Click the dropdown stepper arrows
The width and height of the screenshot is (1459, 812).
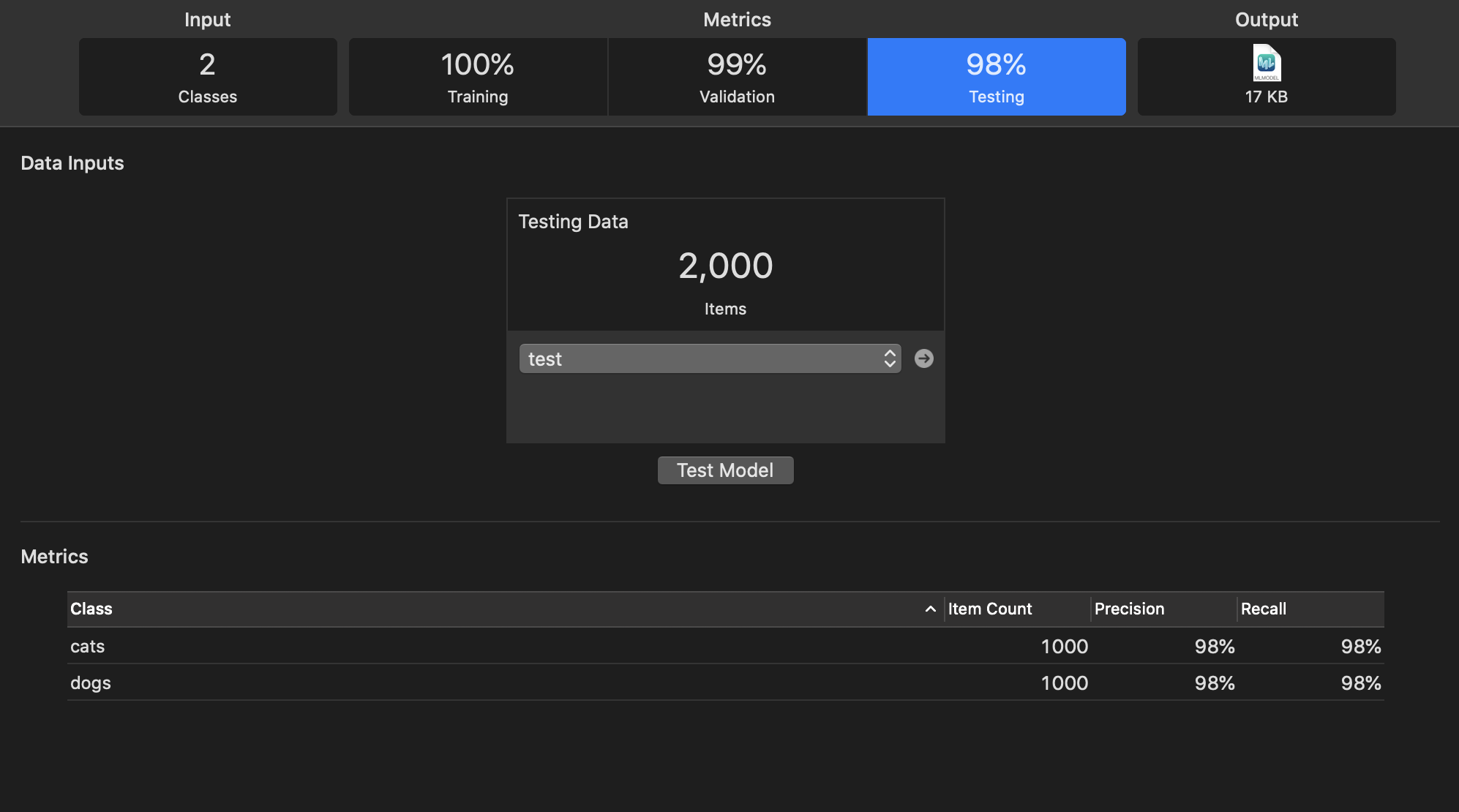[x=890, y=358]
